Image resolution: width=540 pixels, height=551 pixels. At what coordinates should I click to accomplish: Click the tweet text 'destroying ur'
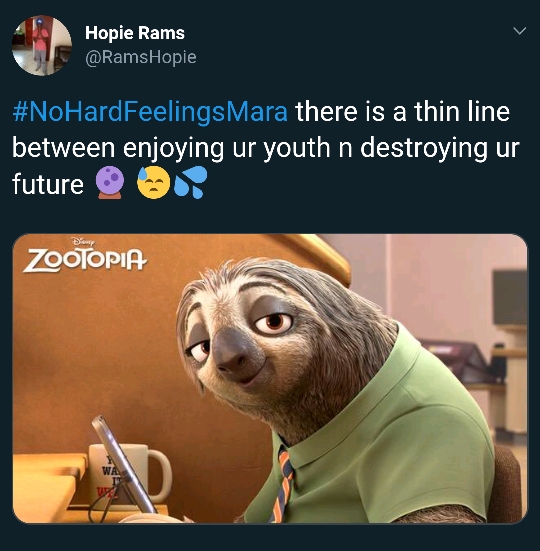(x=440, y=148)
